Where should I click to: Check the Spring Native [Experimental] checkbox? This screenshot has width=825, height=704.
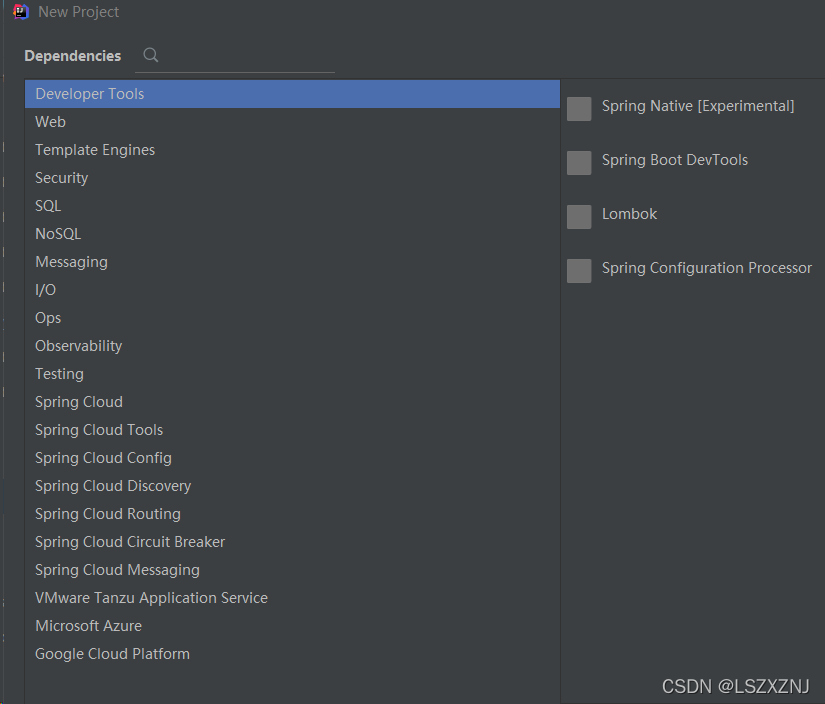coord(579,109)
